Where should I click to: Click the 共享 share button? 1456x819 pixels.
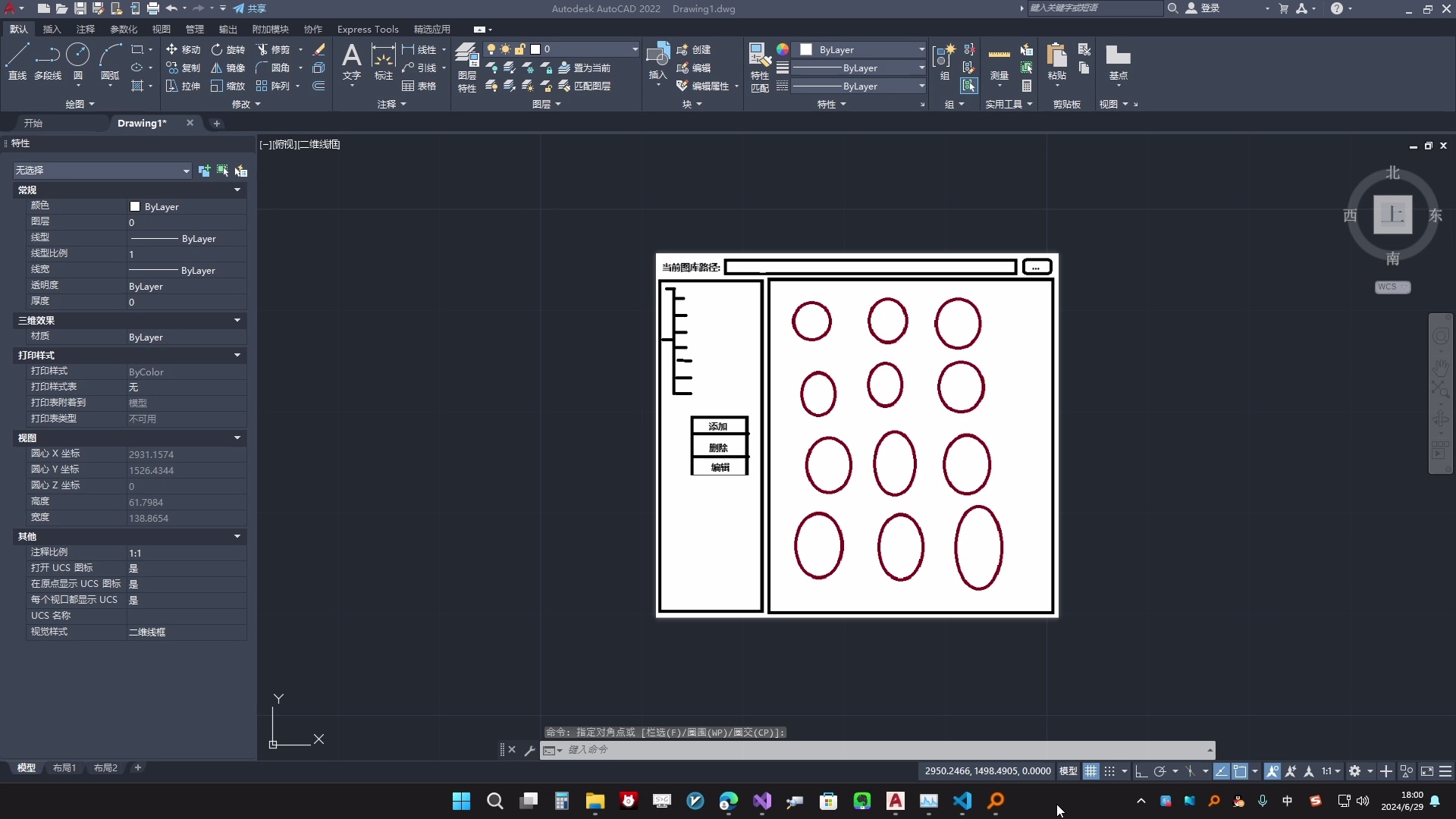tap(250, 8)
